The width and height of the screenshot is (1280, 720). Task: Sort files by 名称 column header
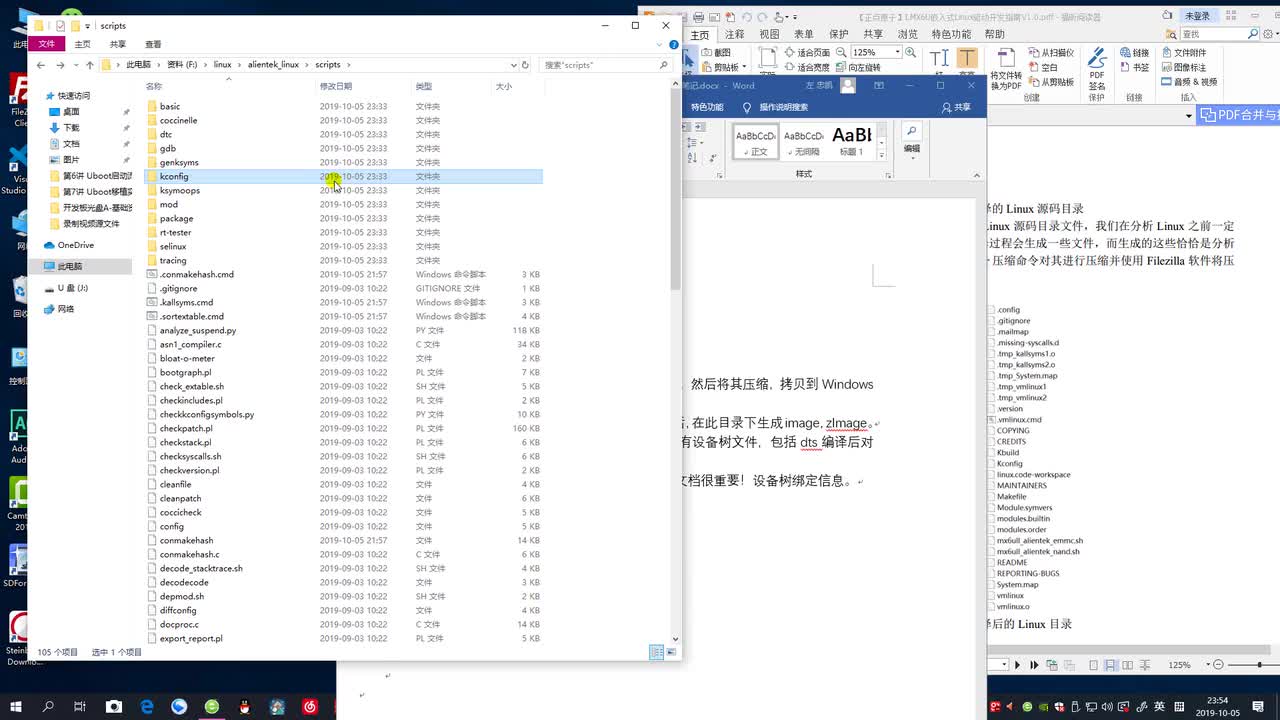(154, 87)
